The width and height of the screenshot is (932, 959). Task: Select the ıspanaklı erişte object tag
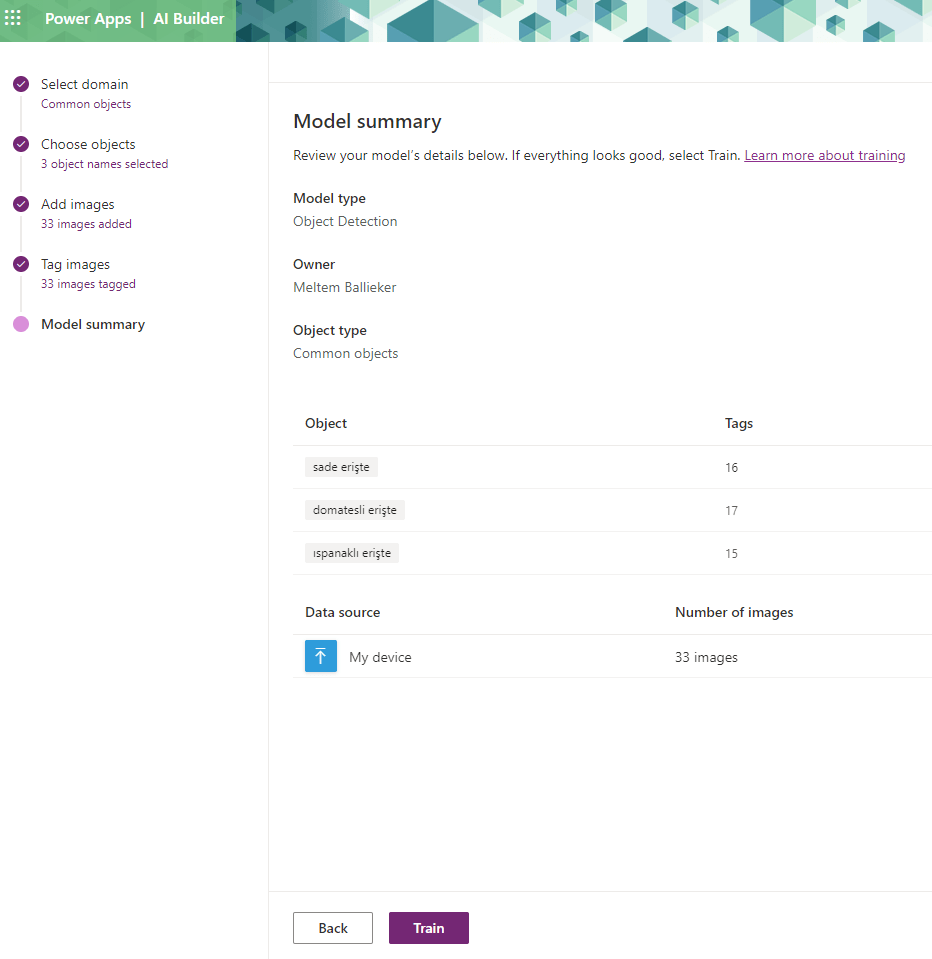click(x=351, y=553)
